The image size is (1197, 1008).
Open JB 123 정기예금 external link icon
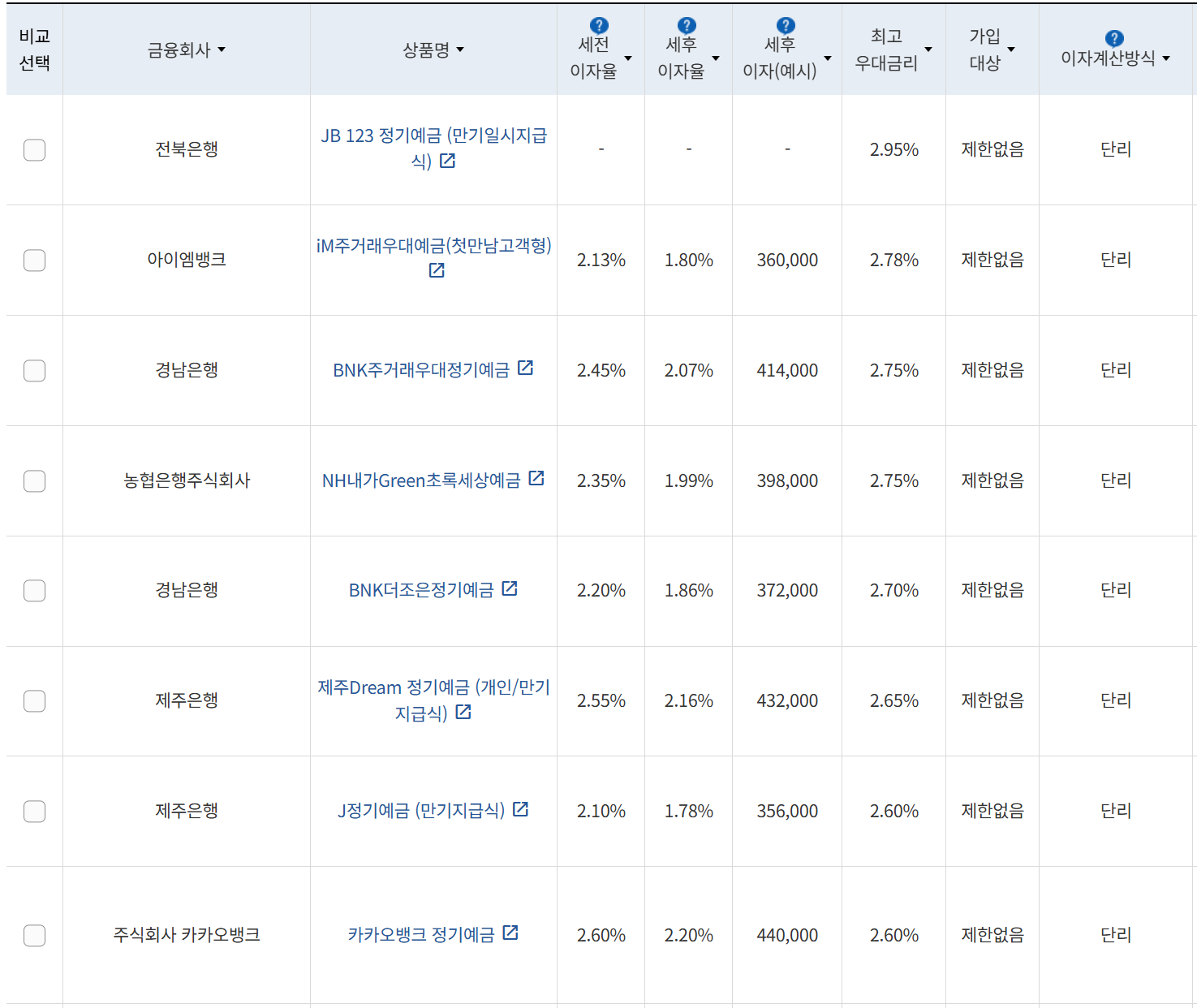click(447, 162)
